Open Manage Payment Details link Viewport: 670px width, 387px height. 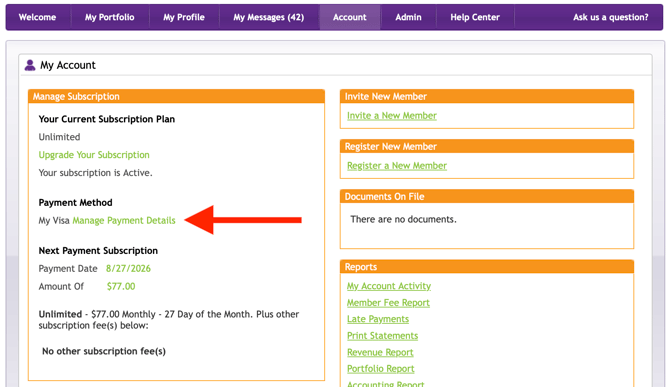click(x=124, y=220)
